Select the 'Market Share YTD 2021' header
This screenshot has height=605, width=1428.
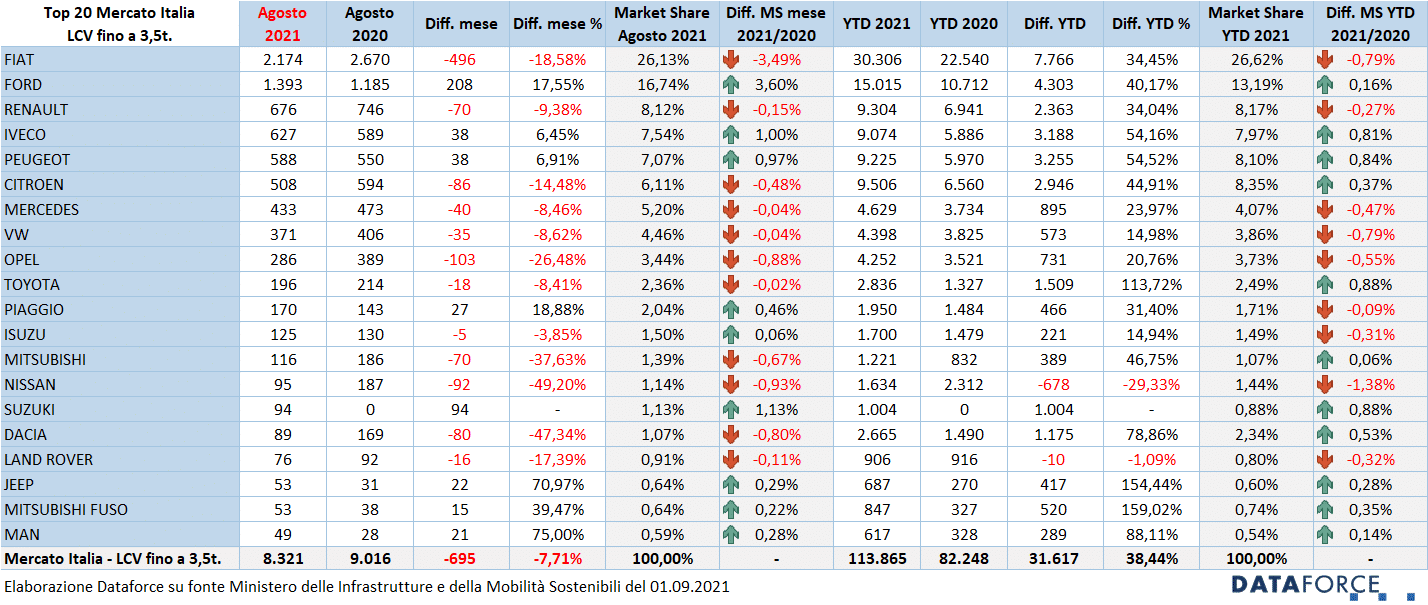click(1256, 24)
